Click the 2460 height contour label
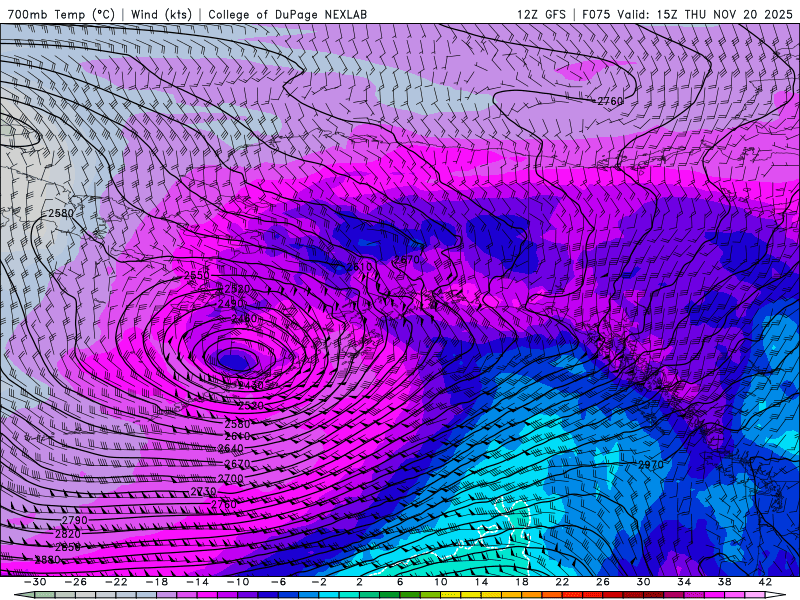The height and width of the screenshot is (600, 800). pyautogui.click(x=244, y=319)
